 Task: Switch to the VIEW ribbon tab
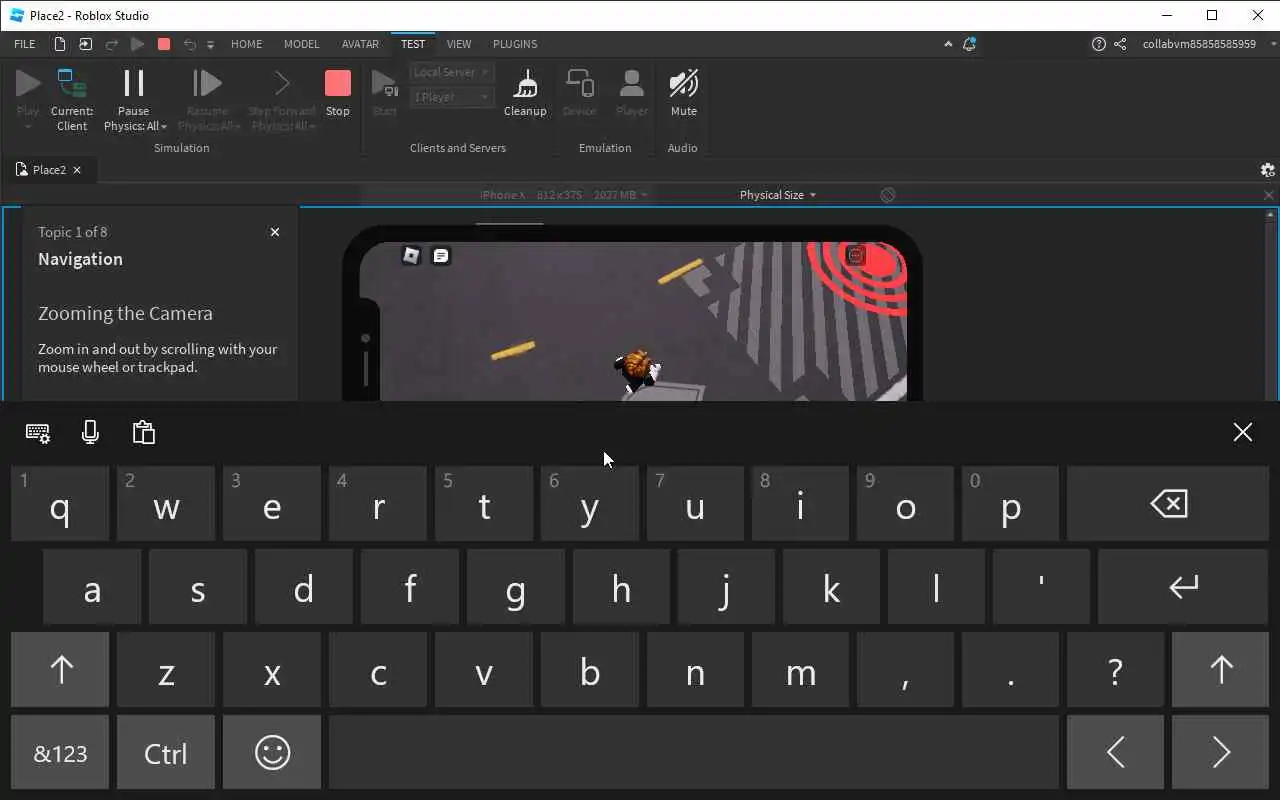pyautogui.click(x=459, y=44)
